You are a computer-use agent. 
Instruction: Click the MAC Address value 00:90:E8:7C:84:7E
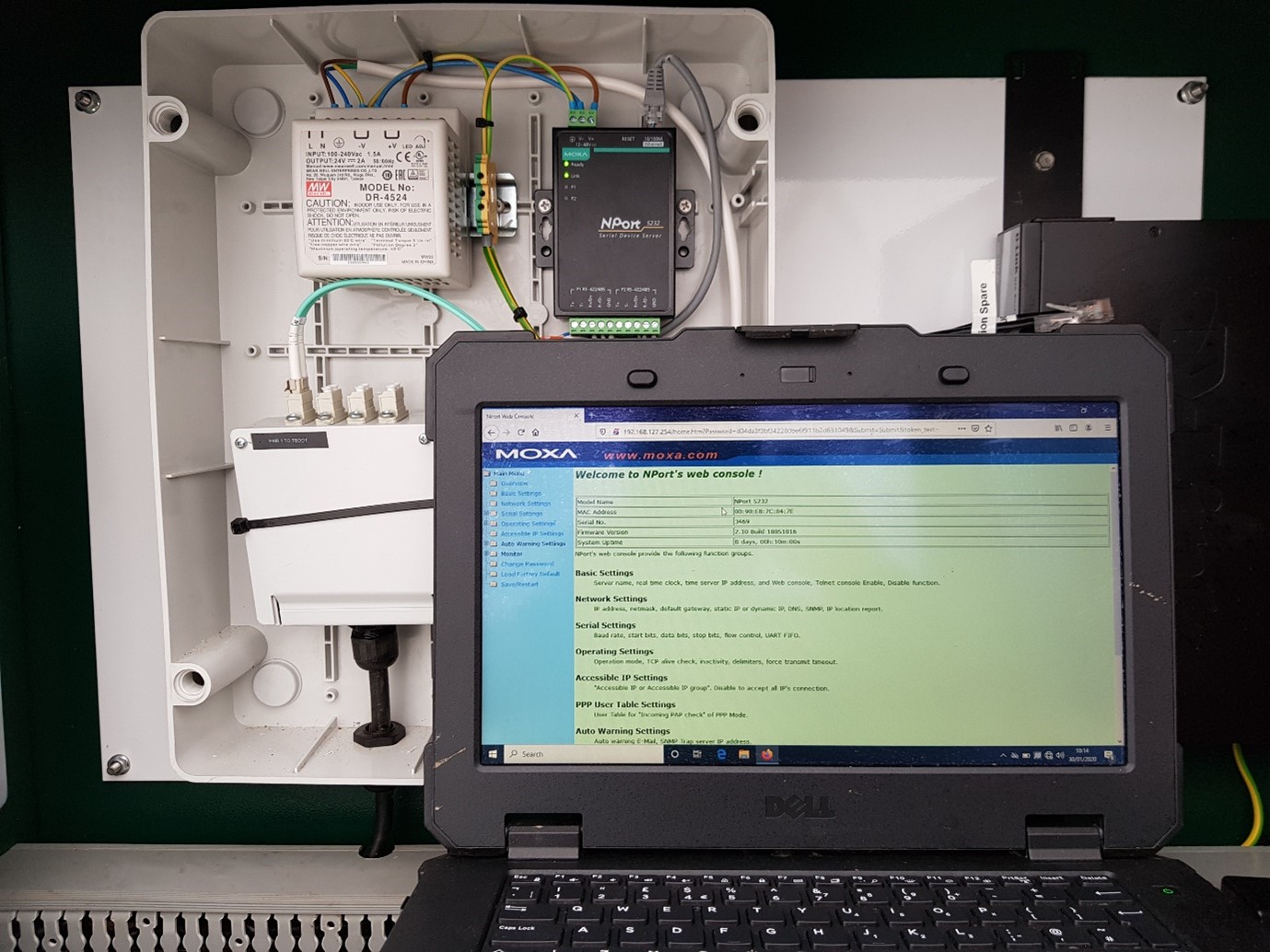(x=763, y=511)
